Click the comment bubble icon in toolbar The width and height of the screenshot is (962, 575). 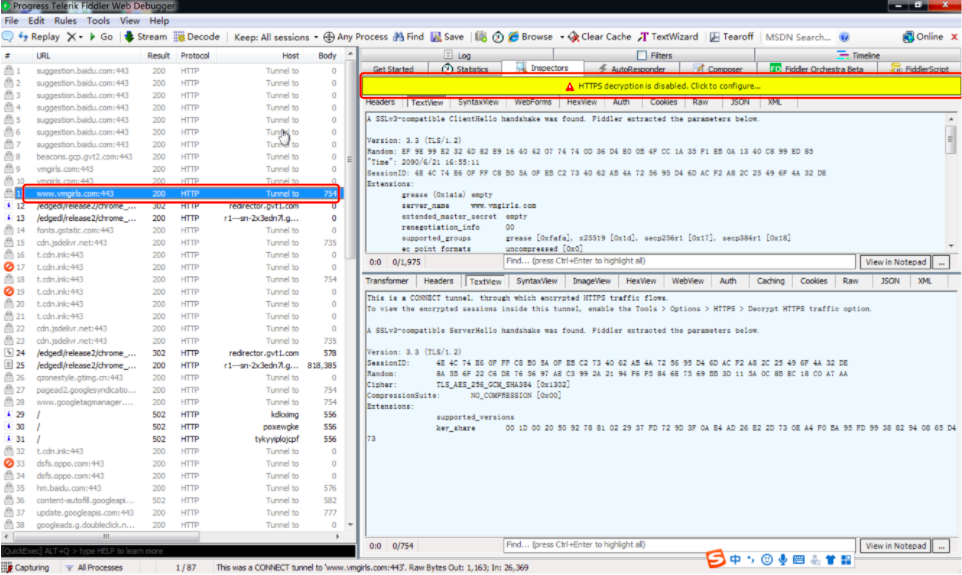[x=8, y=37]
